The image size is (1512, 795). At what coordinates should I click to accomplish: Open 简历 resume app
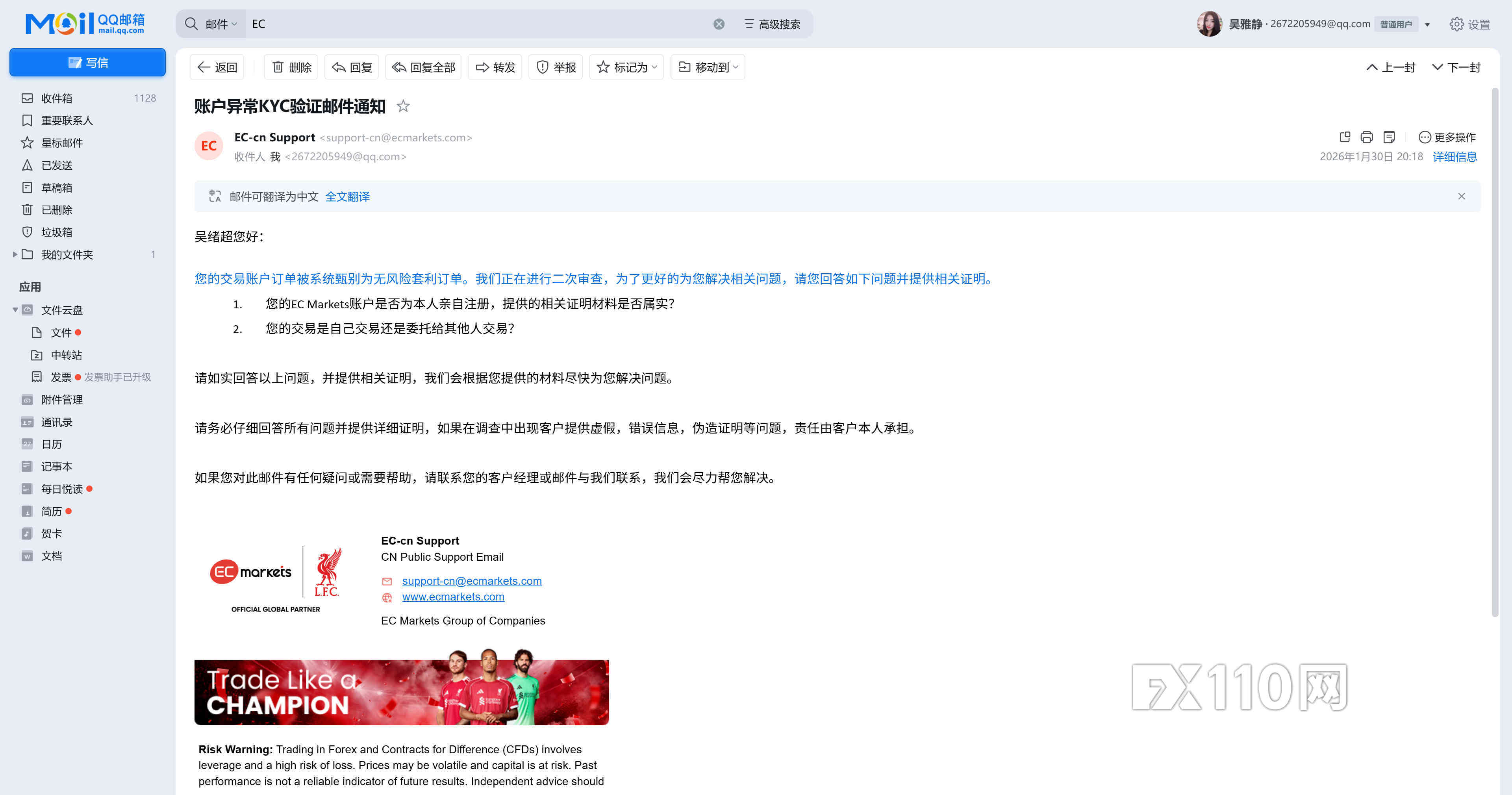pos(88,511)
